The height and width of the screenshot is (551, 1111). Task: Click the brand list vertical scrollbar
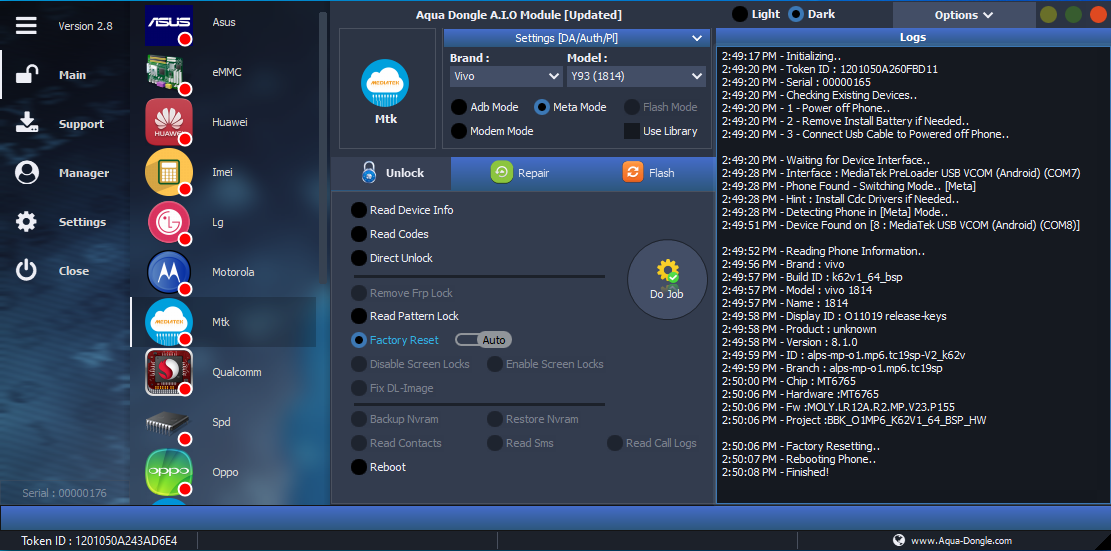(322, 150)
